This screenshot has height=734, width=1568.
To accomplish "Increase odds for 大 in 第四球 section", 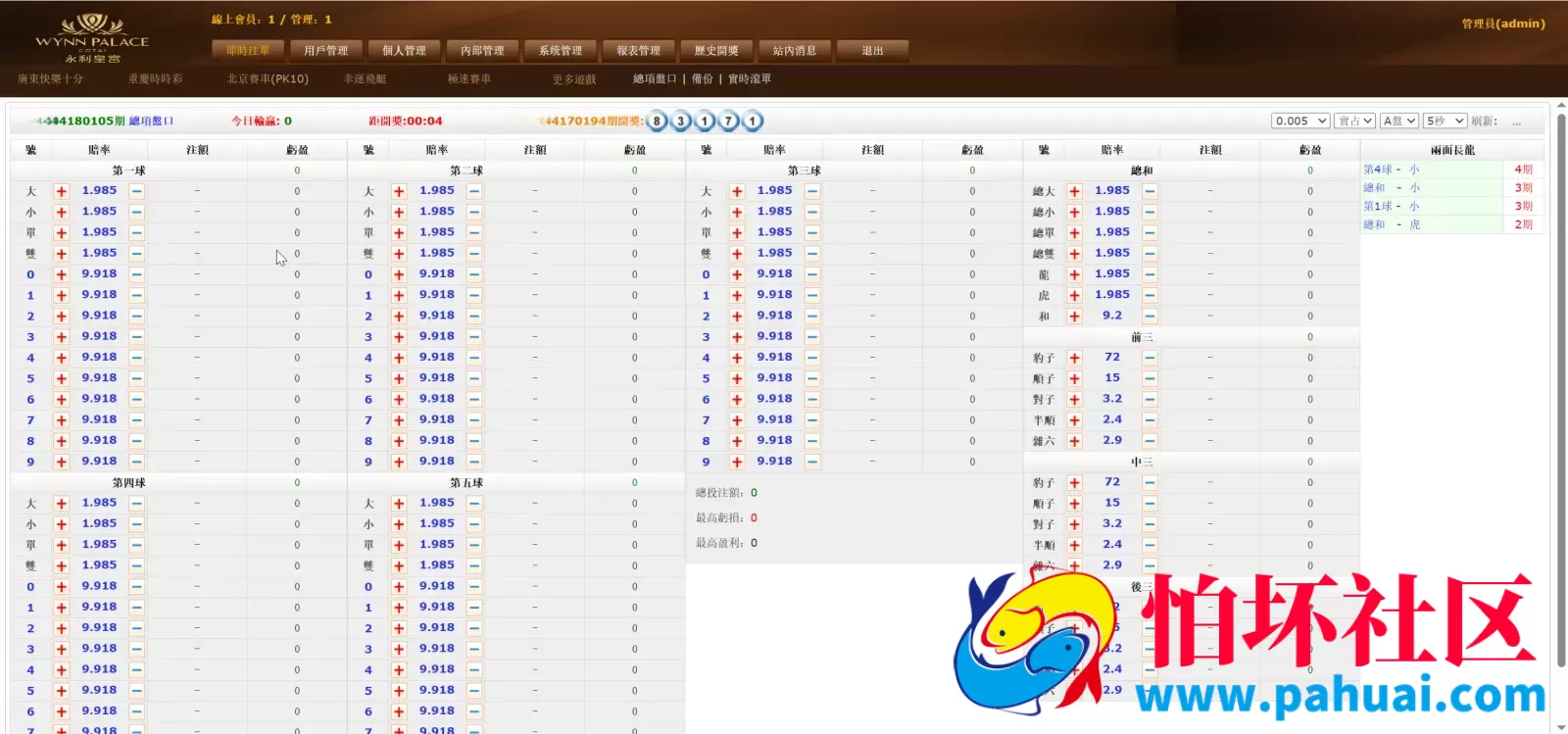I will pos(61,504).
